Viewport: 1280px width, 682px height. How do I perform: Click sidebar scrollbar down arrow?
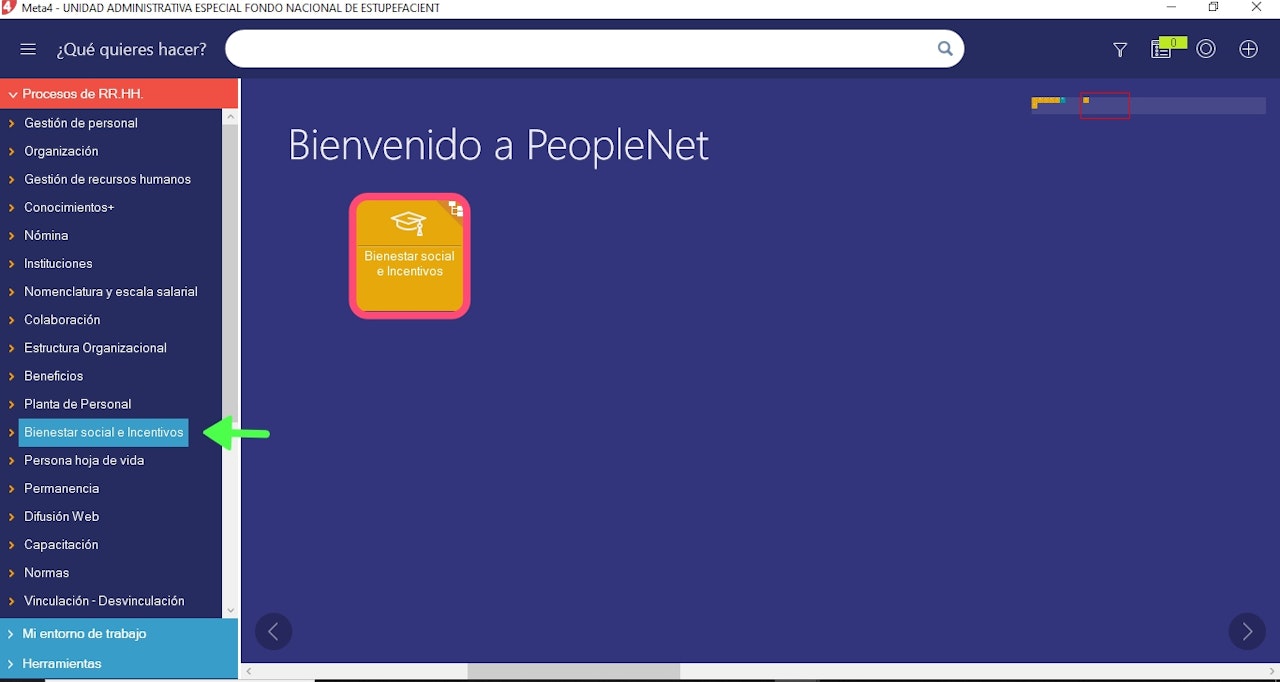pyautogui.click(x=230, y=609)
